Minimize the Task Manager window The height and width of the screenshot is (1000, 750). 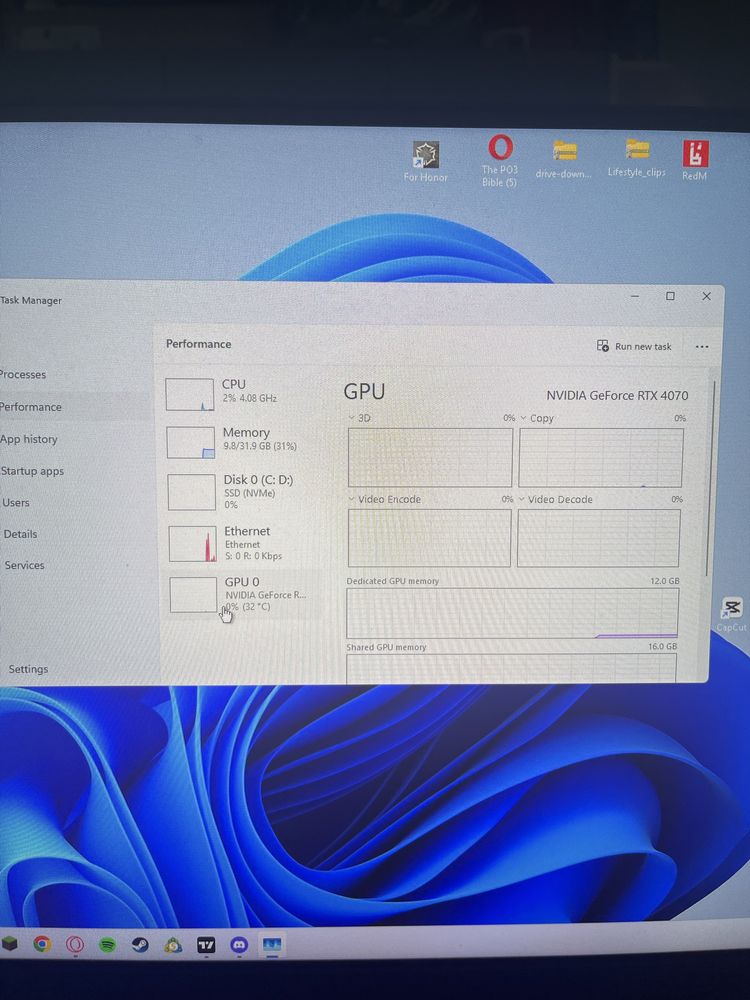tap(635, 296)
